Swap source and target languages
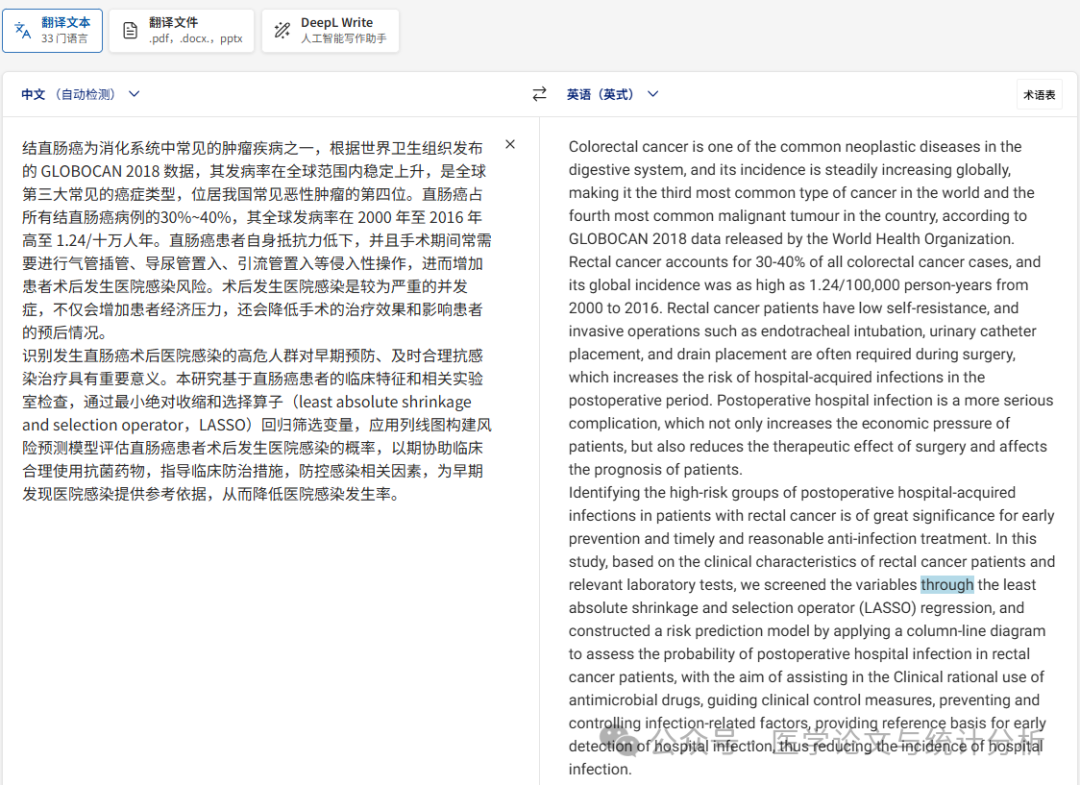1080x785 pixels. (539, 94)
